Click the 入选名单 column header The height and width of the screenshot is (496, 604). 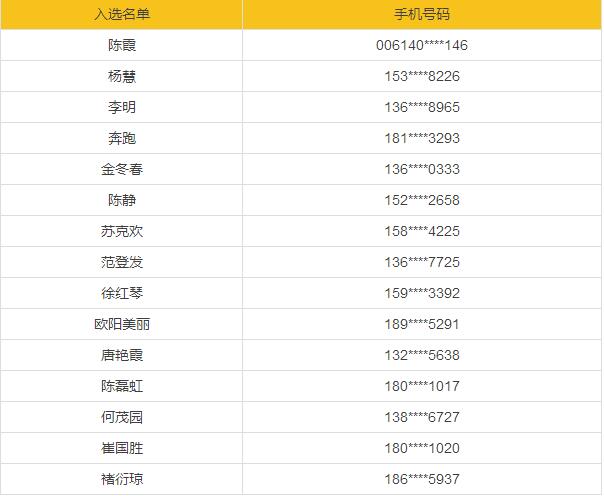[x=121, y=15]
